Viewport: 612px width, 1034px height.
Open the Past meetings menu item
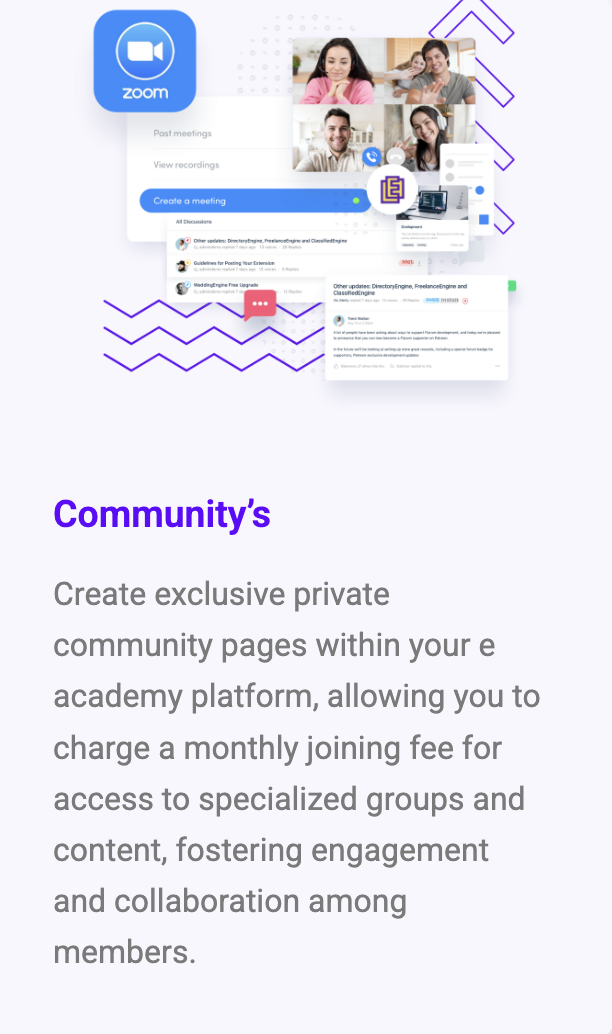182,133
